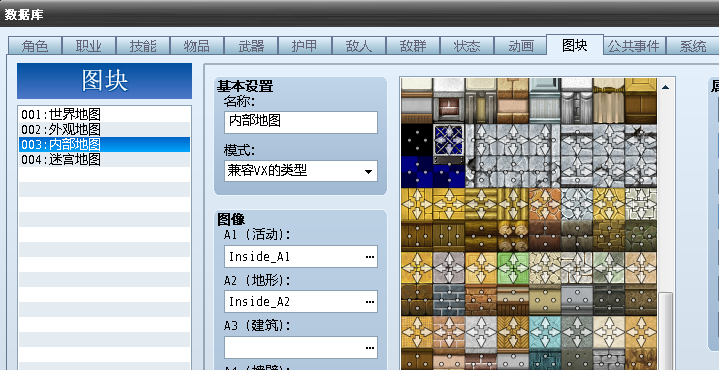The height and width of the screenshot is (370, 719).
Task: Switch to the 武器 tab
Action: click(x=250, y=46)
